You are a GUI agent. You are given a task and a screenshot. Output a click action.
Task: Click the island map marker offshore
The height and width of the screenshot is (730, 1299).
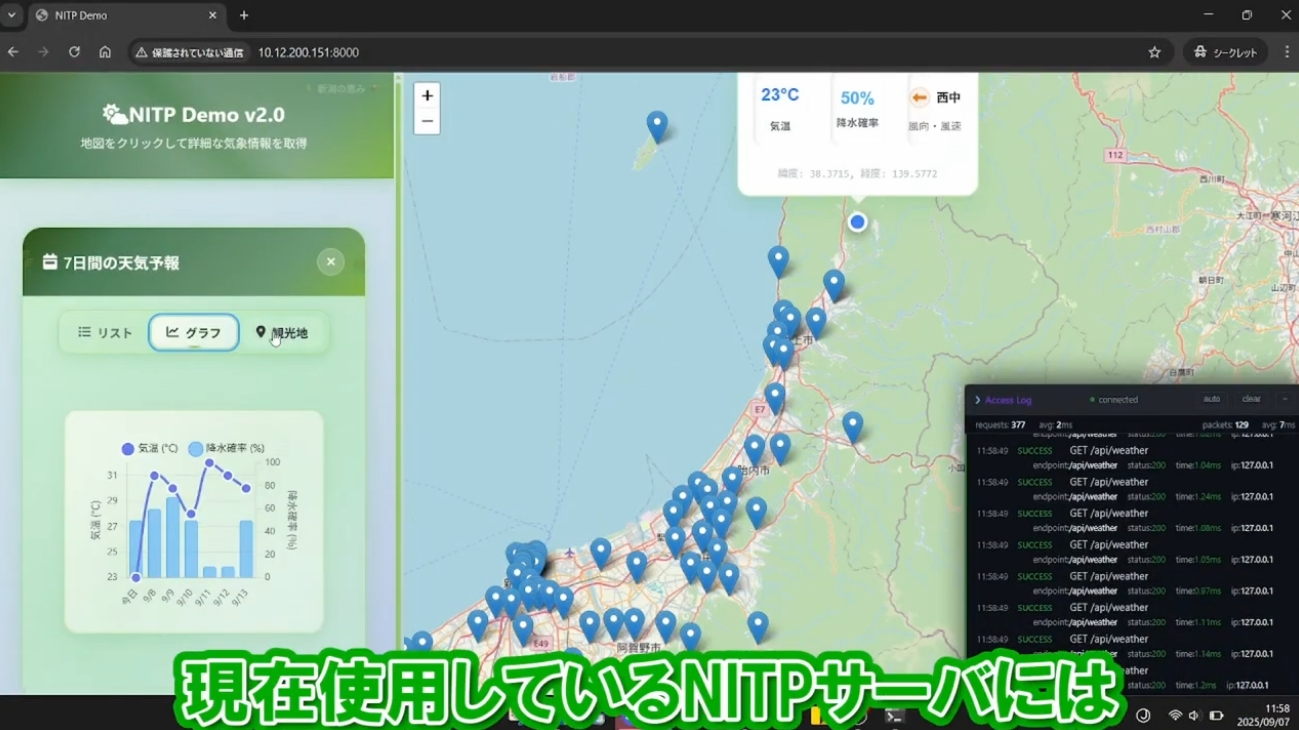click(657, 126)
